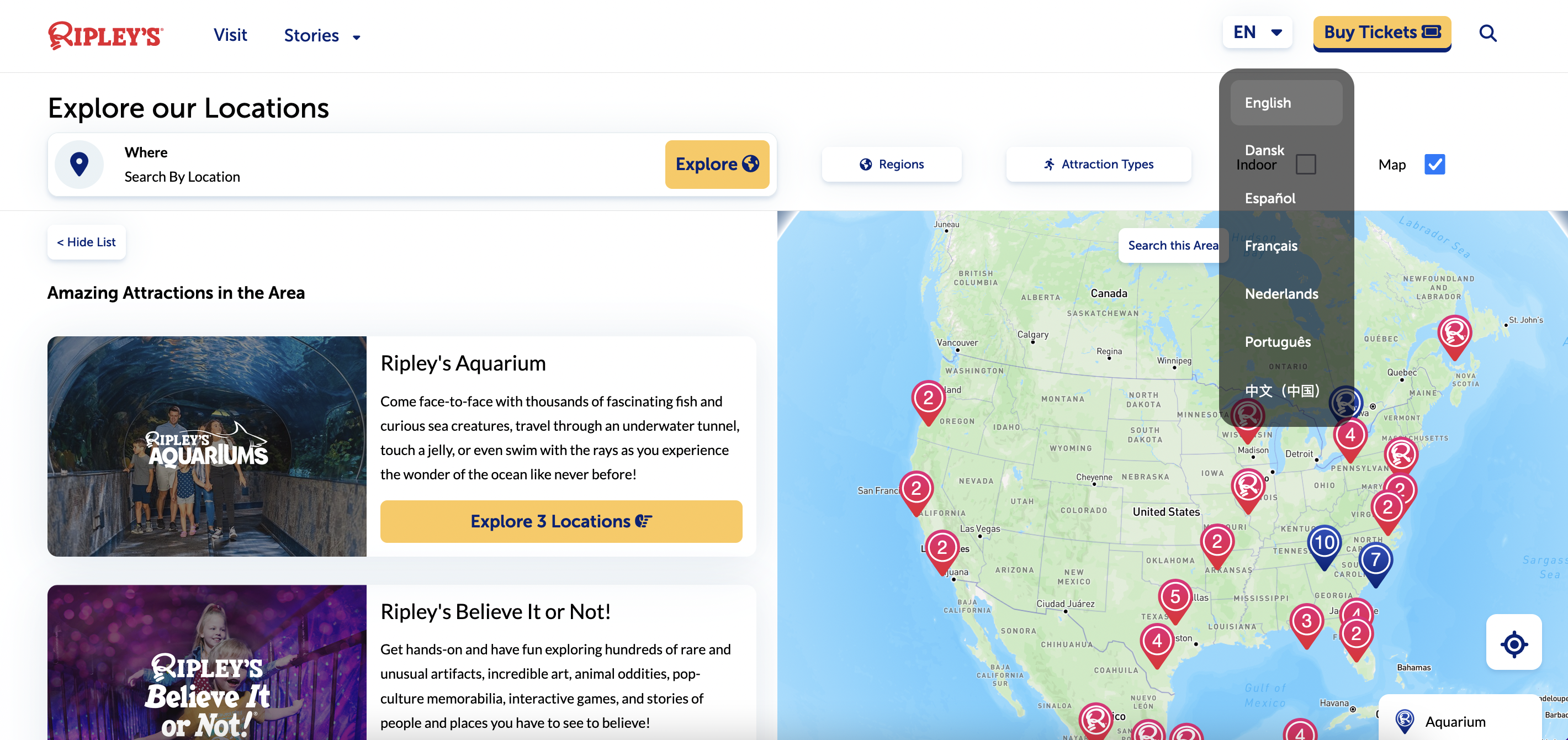This screenshot has height=740, width=1568.
Task: Select Español in the language list
Action: click(x=1285, y=198)
